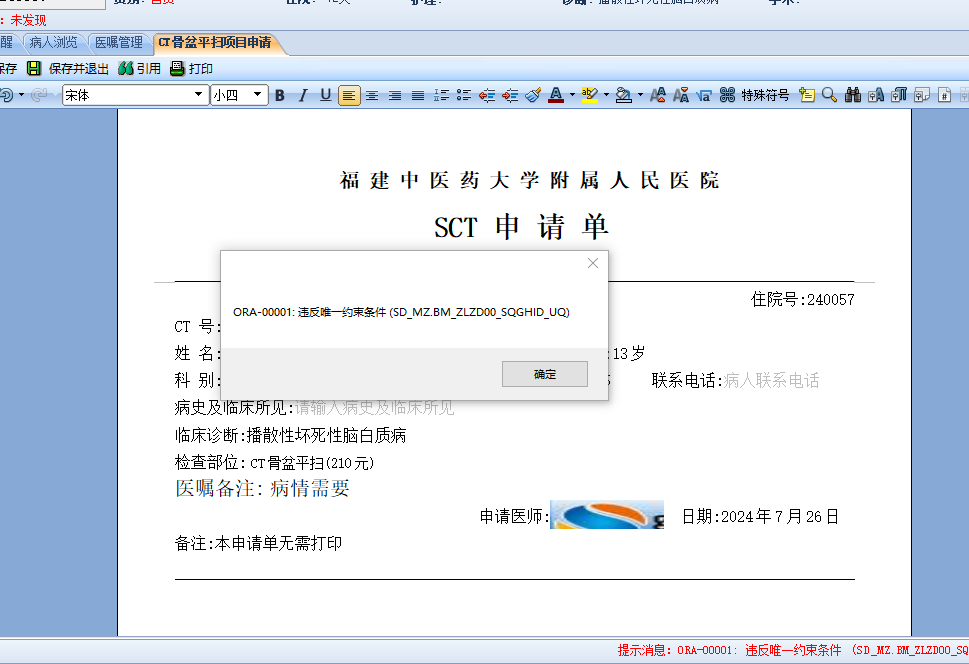
Task: Toggle justify alignment button
Action: pos(418,95)
